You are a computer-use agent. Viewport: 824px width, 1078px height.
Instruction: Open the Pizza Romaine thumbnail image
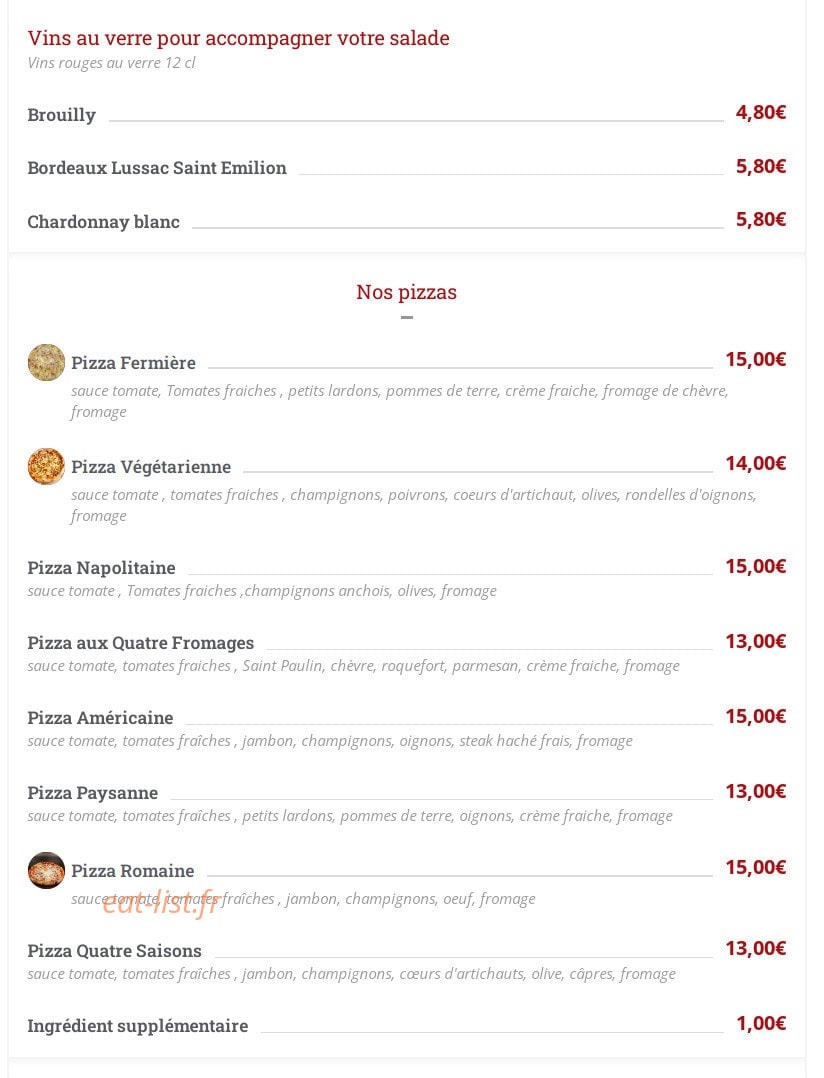point(46,870)
